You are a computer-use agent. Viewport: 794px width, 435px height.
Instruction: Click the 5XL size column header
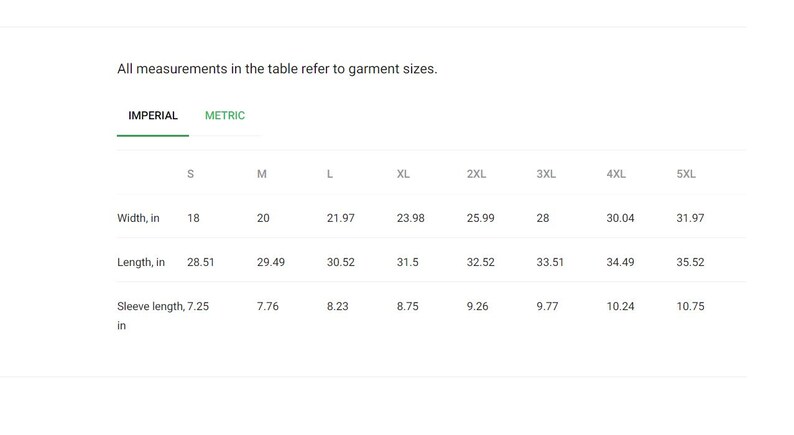[686, 174]
